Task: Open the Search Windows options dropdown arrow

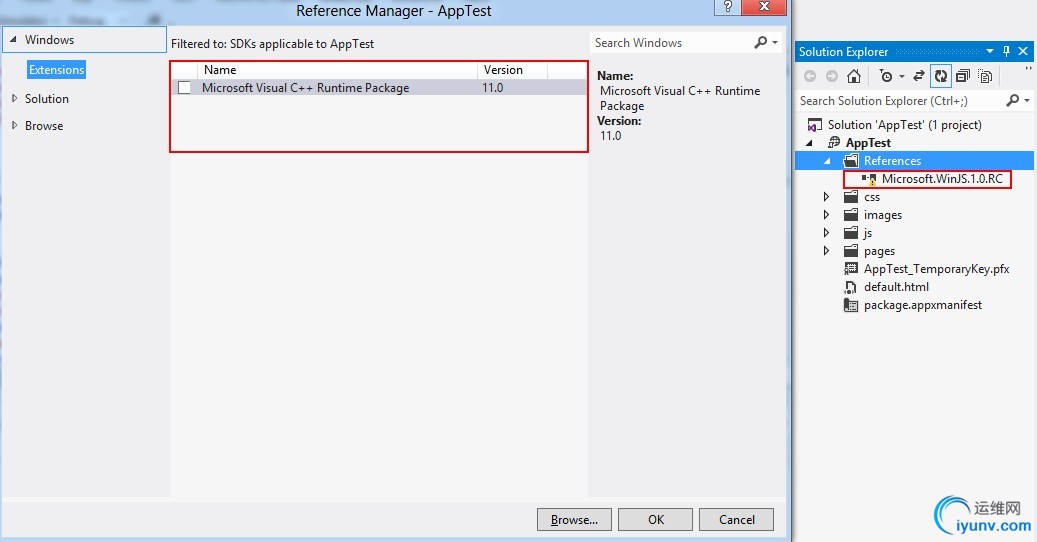Action: tap(775, 43)
